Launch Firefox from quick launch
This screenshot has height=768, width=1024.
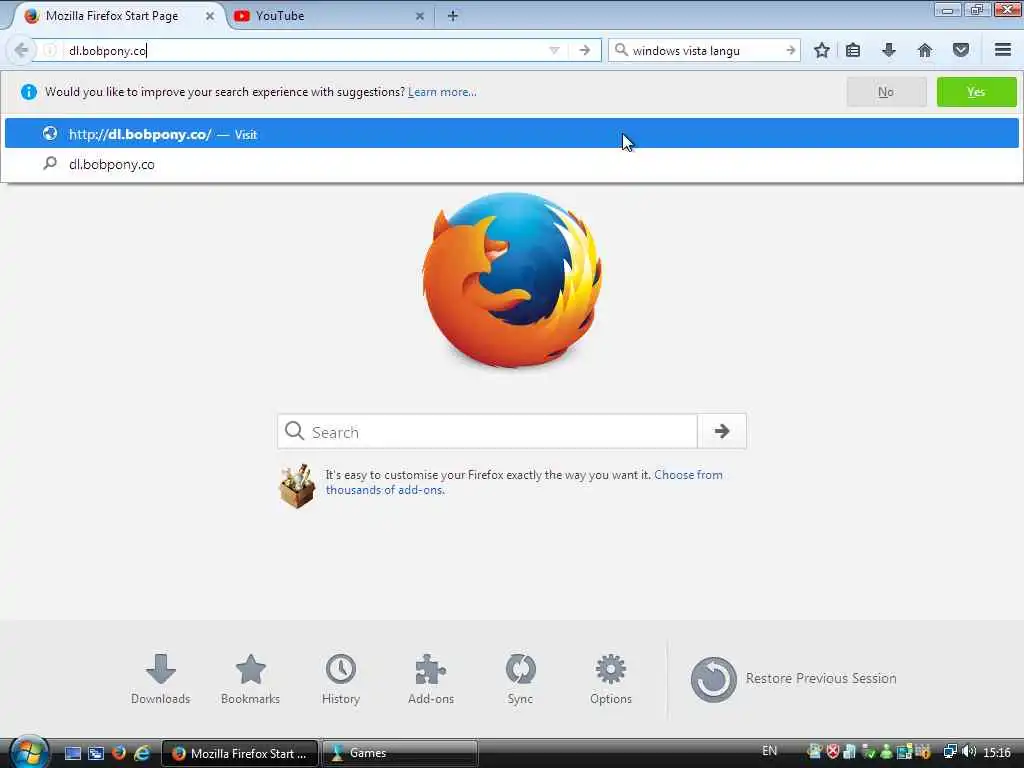point(119,753)
